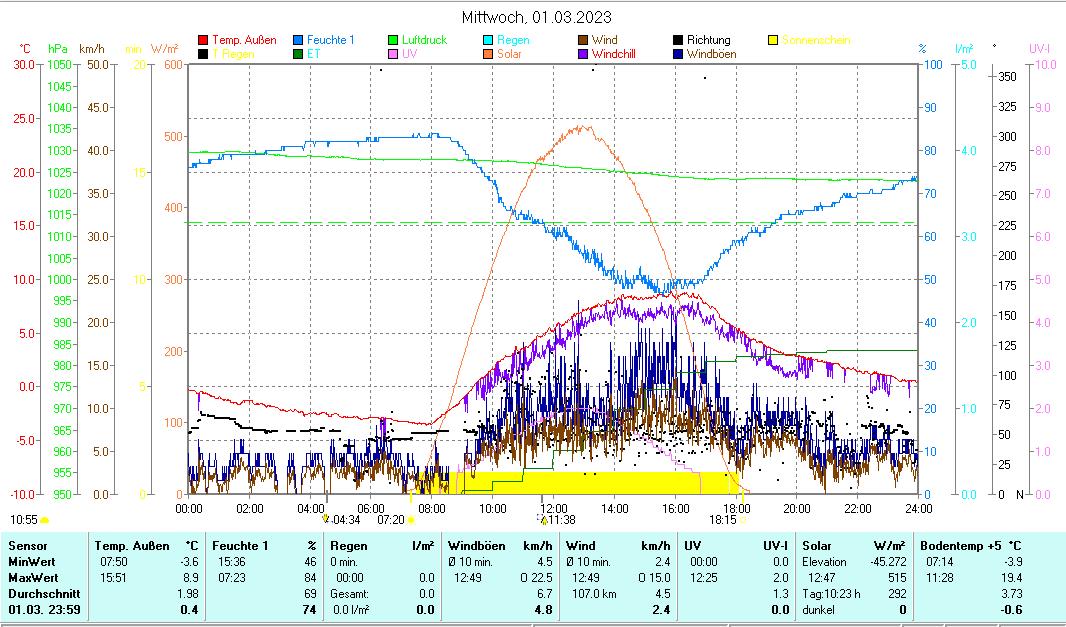Screen dimensions: 1066x627
Task: Click the MaxWert row label
Action: point(33,578)
